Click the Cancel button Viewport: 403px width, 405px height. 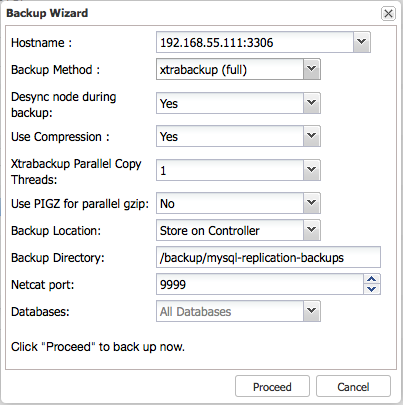click(353, 386)
